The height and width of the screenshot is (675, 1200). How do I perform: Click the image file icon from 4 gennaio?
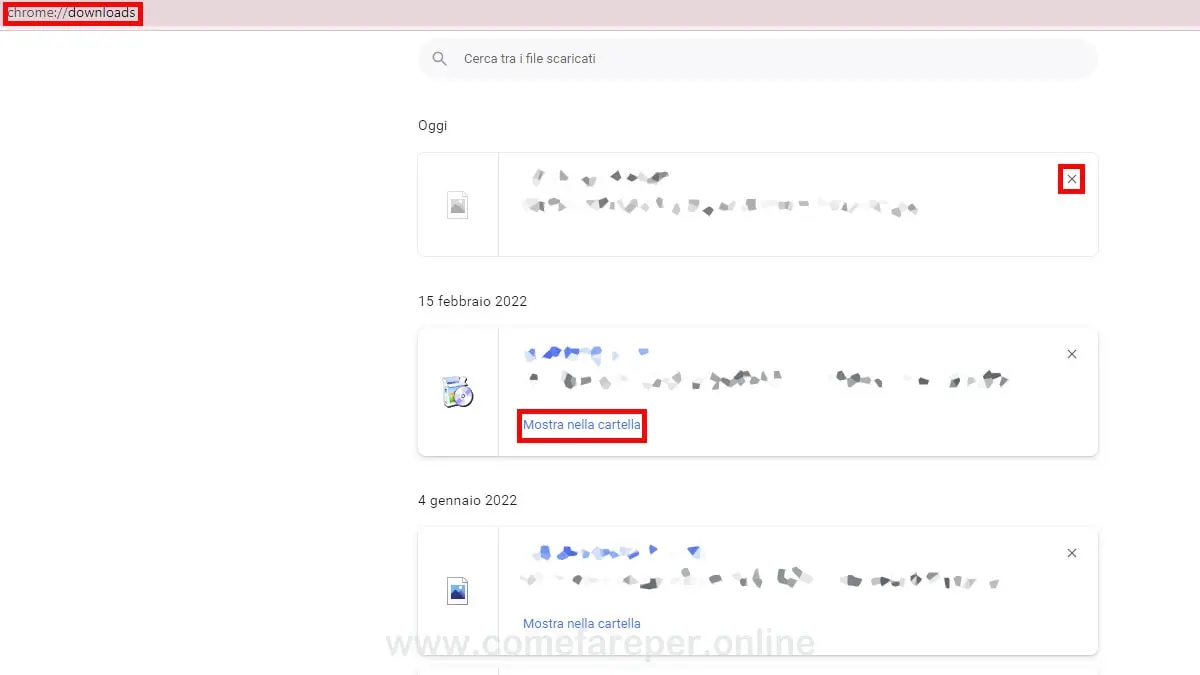coord(457,590)
